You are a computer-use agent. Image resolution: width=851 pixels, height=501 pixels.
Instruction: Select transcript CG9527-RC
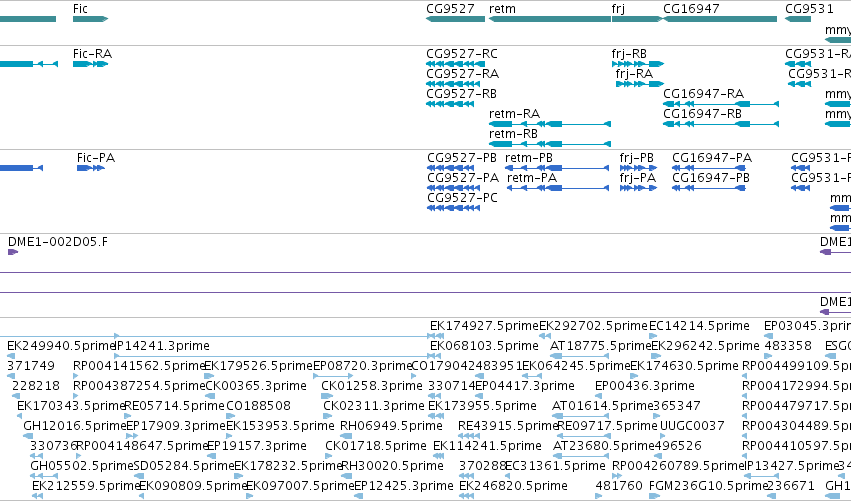462,54
